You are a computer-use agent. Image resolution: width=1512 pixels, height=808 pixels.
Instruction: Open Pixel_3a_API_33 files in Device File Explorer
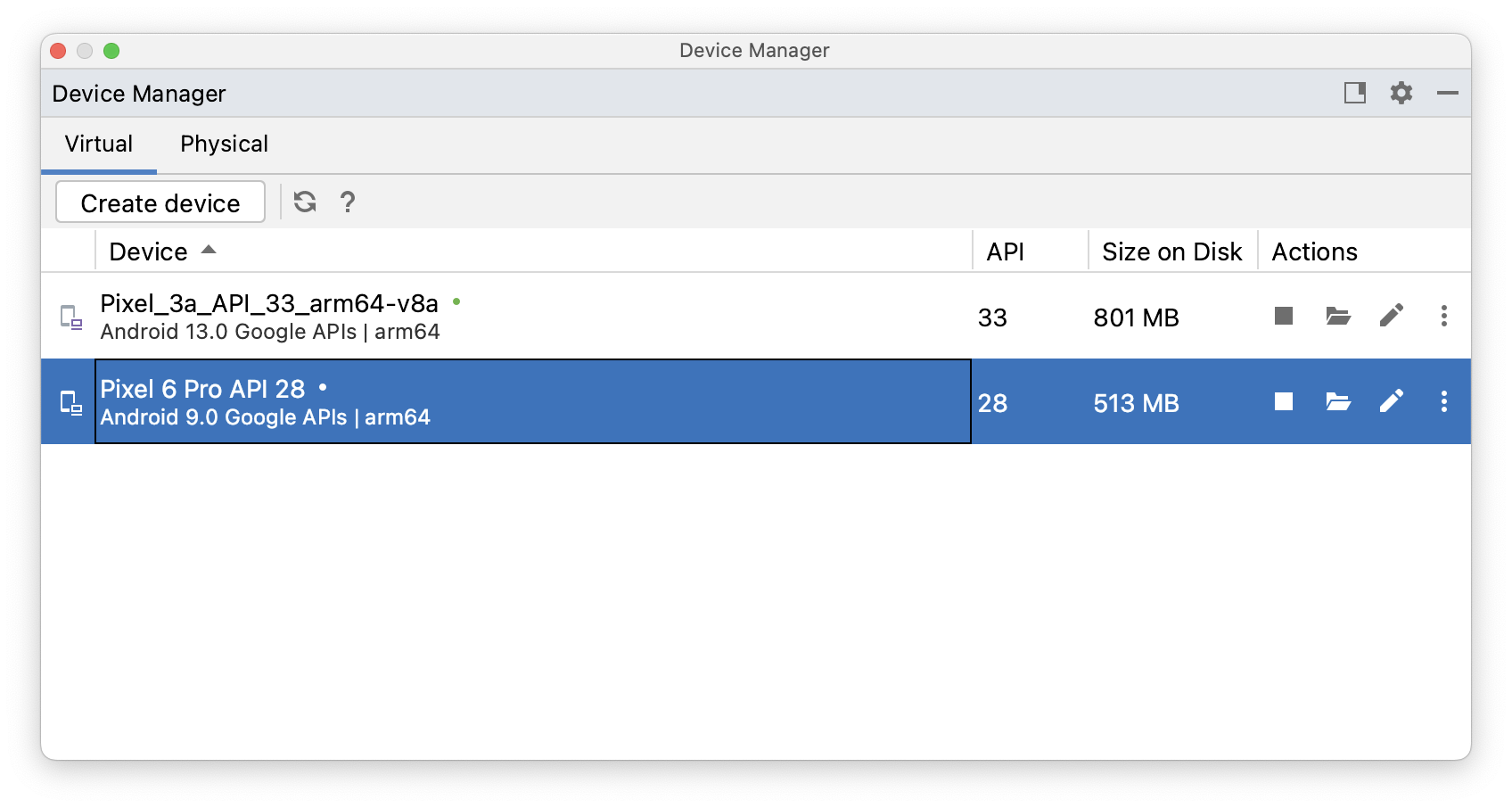point(1338,316)
